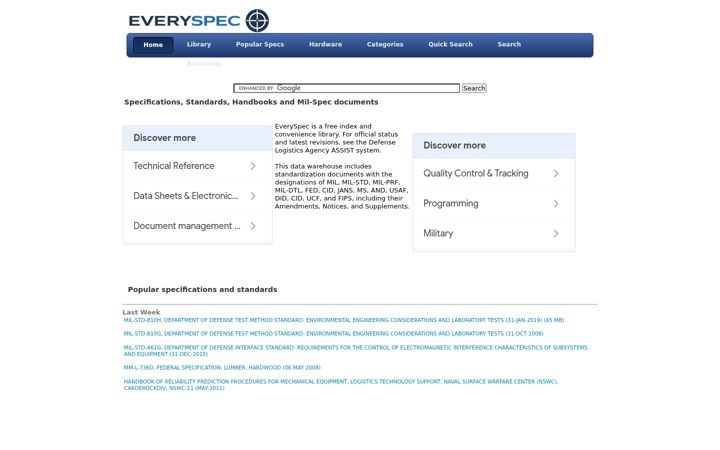Click the "EverySpec is a free index" paragraph
This screenshot has height=450, width=720.
(x=336, y=138)
